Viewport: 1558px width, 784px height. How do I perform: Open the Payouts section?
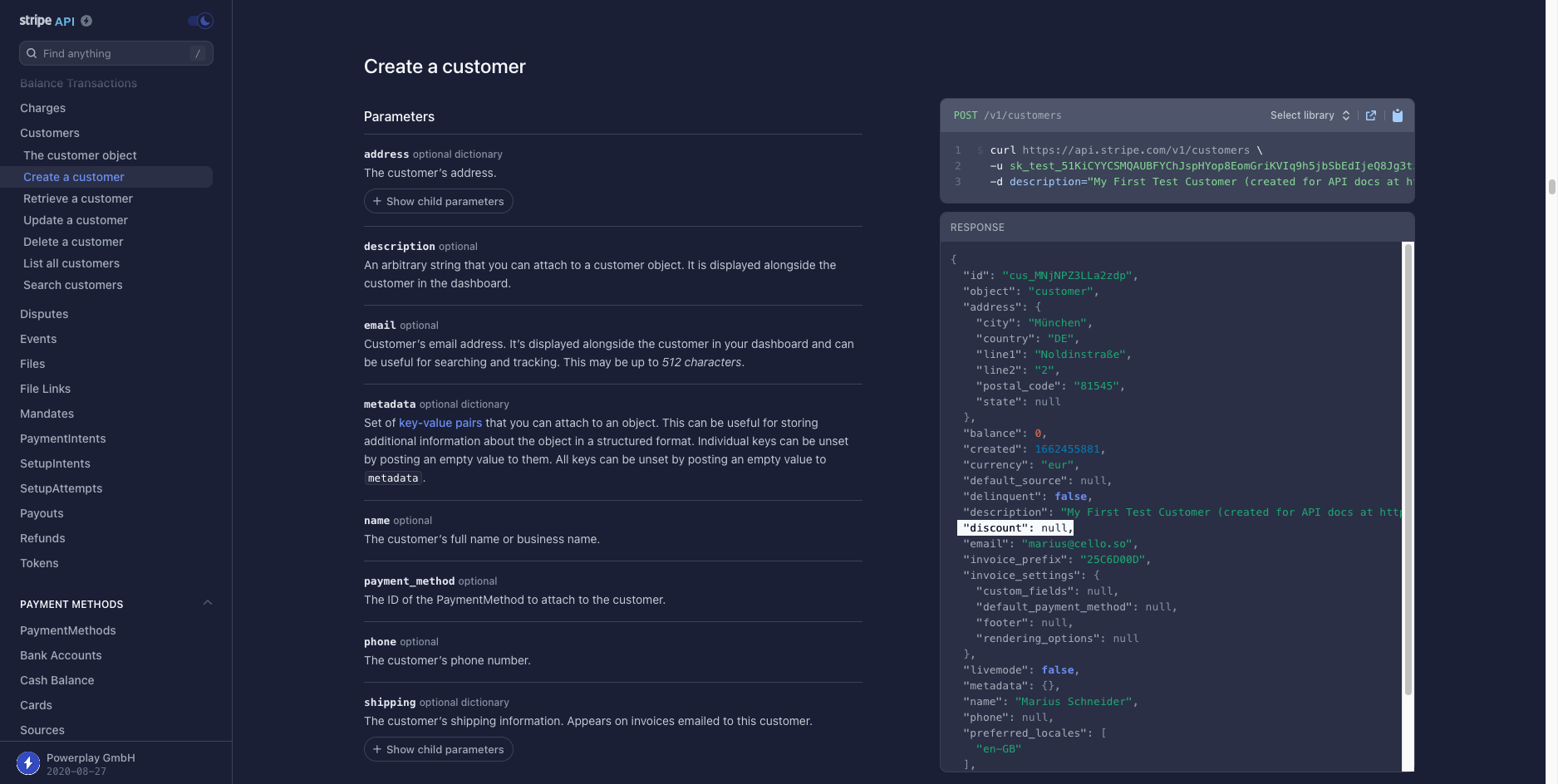tap(42, 513)
